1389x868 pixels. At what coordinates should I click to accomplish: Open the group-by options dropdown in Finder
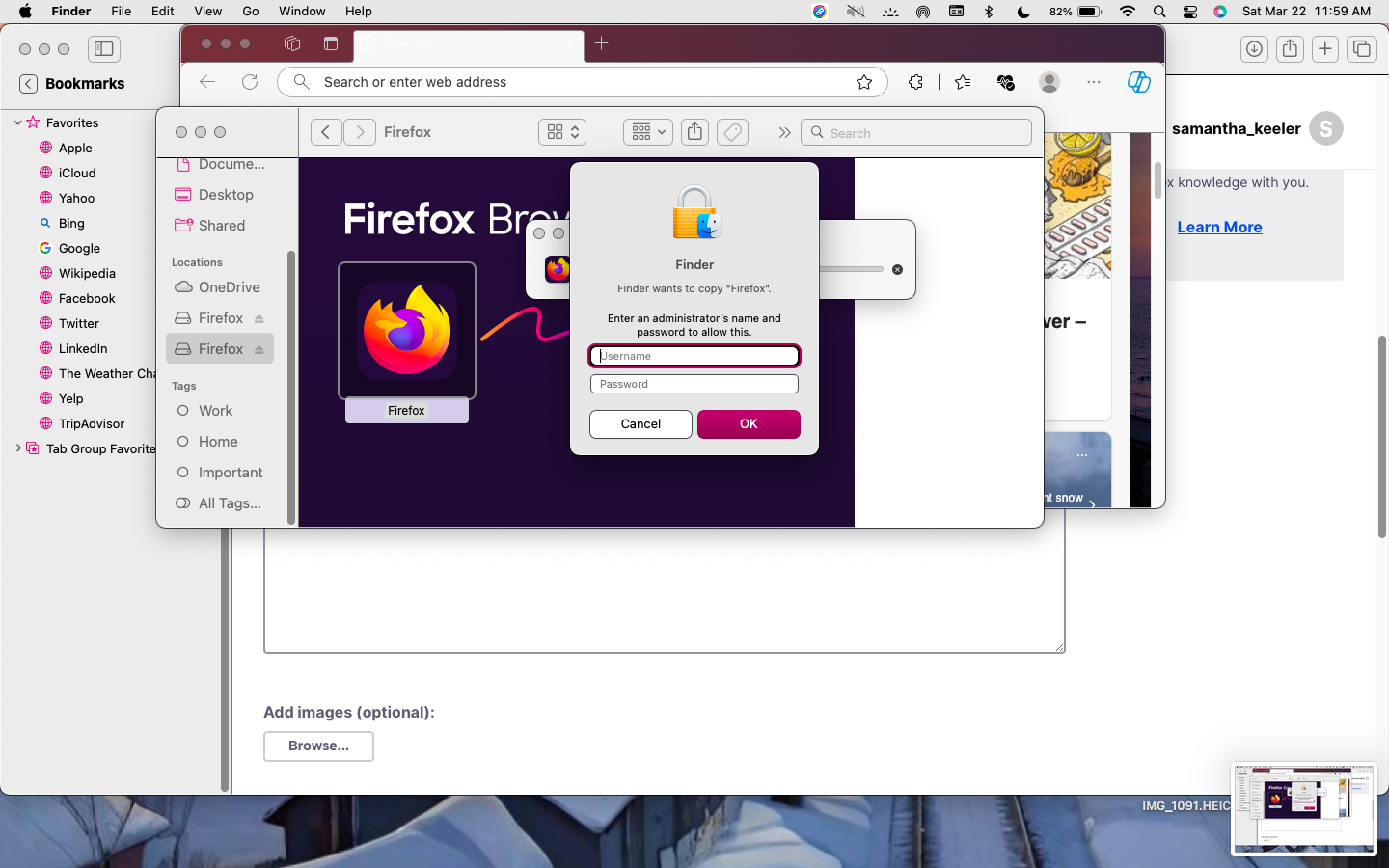click(648, 132)
